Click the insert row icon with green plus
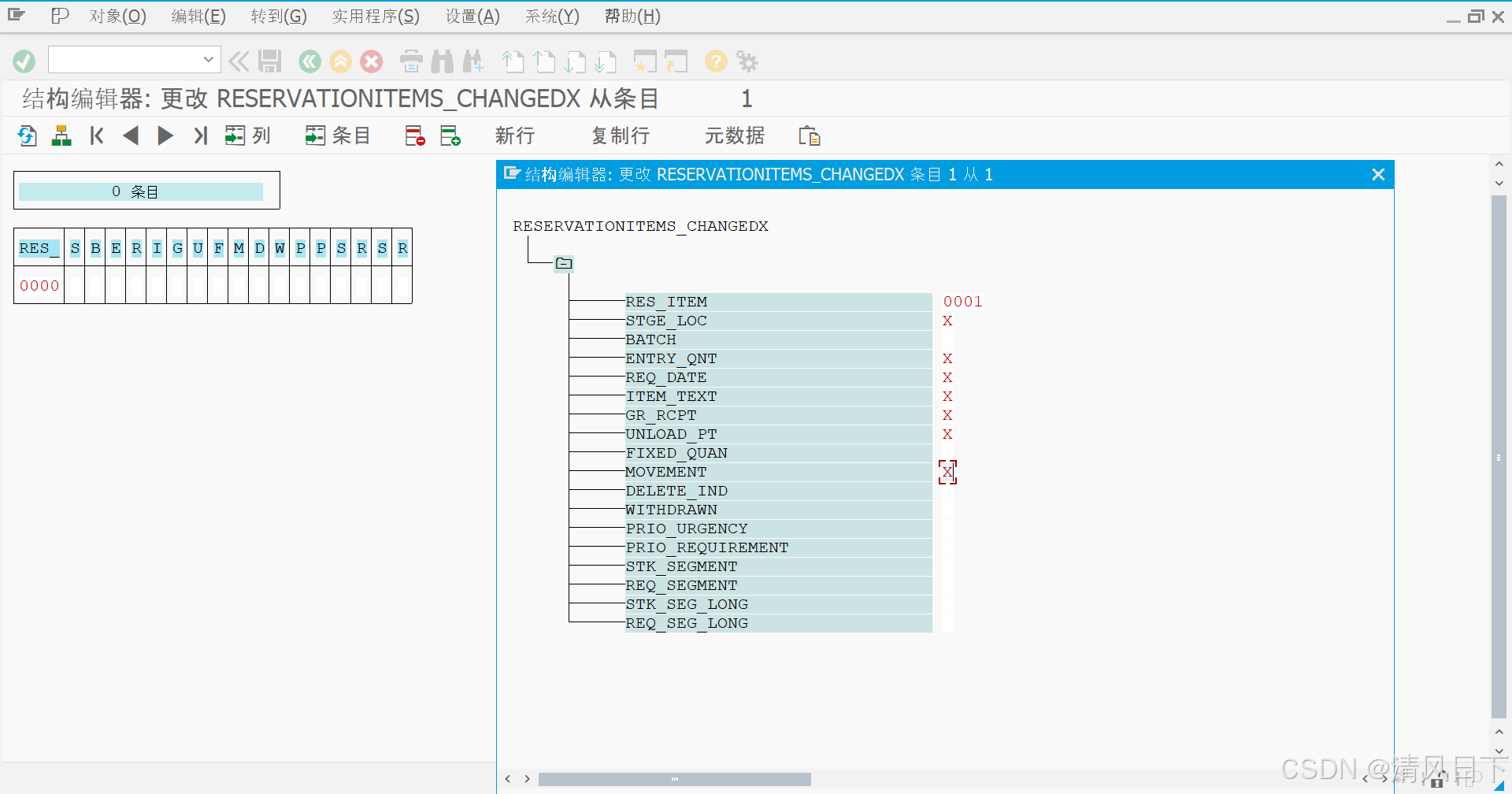This screenshot has height=794, width=1512. pos(450,135)
